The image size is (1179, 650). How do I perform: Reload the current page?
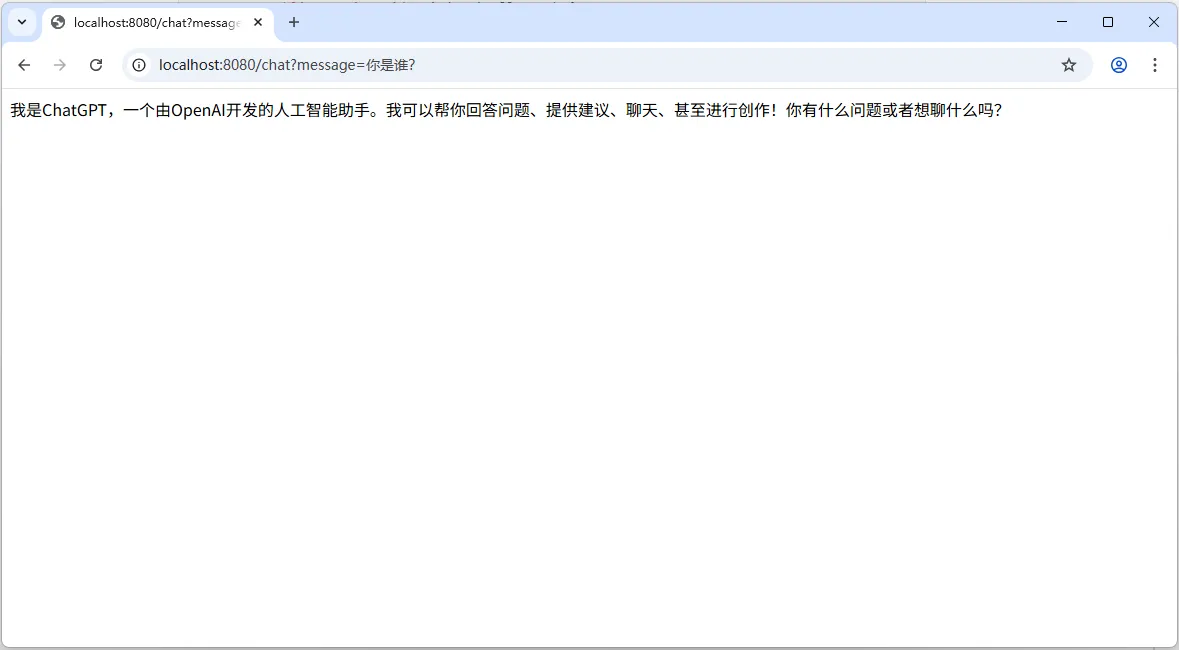pos(96,64)
